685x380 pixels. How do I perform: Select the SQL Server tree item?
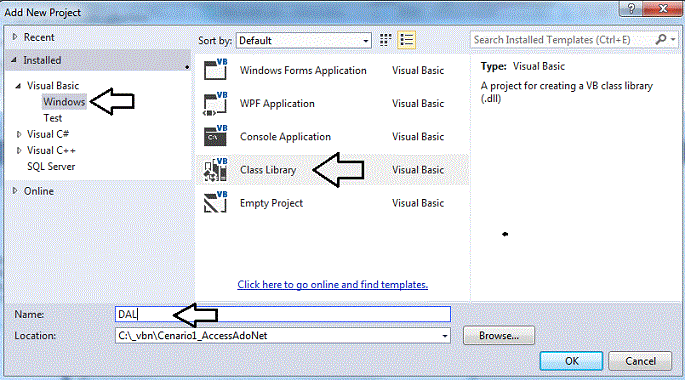click(51, 166)
